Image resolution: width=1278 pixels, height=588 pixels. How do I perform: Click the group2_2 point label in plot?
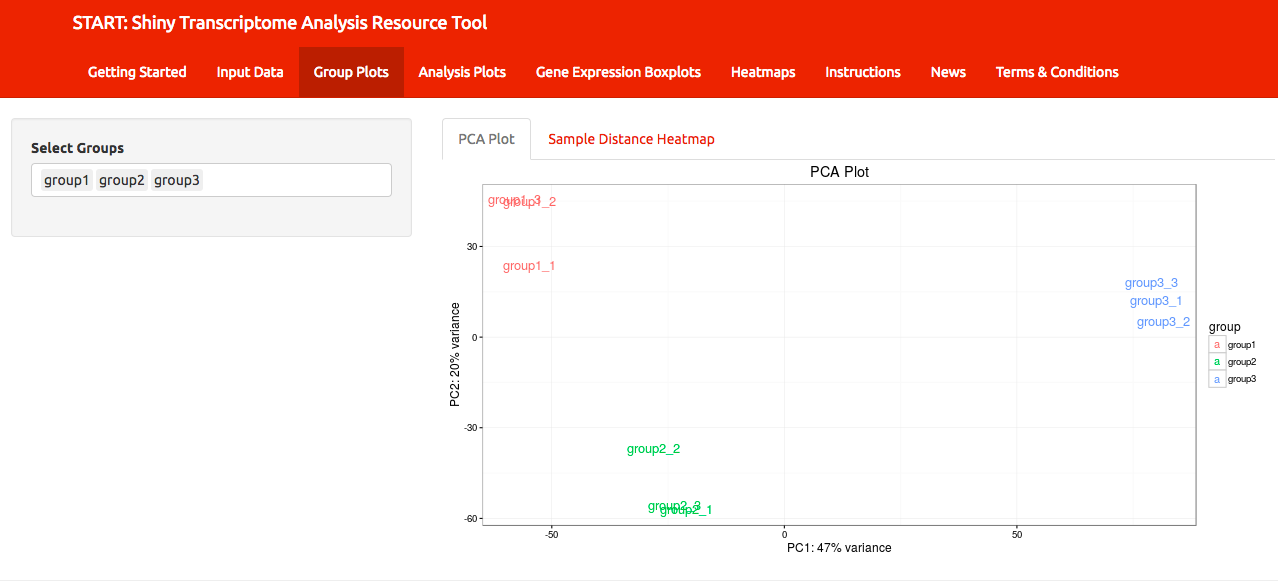654,449
